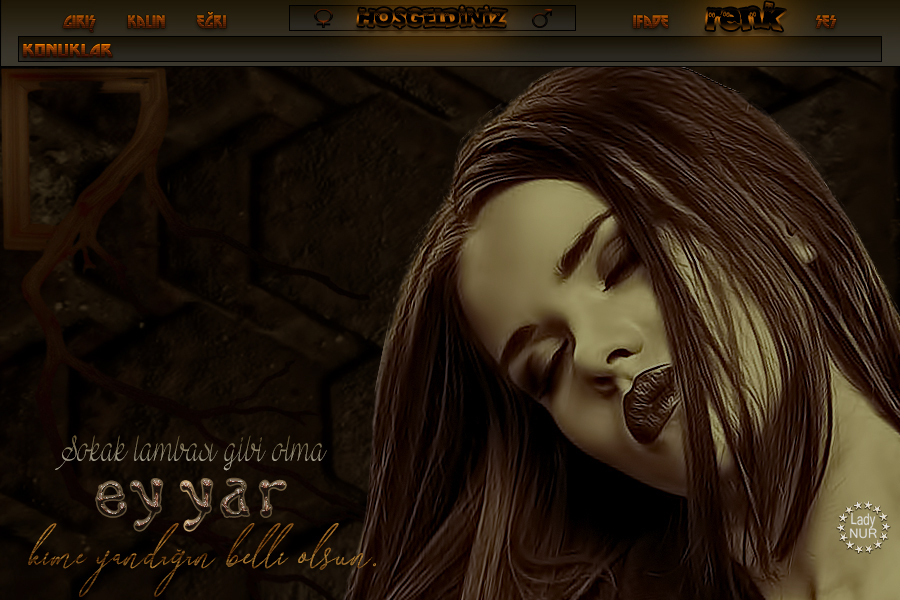This screenshot has width=900, height=600.
Task: Click the 'kime yandığın belli olsun' line
Action: (203, 553)
